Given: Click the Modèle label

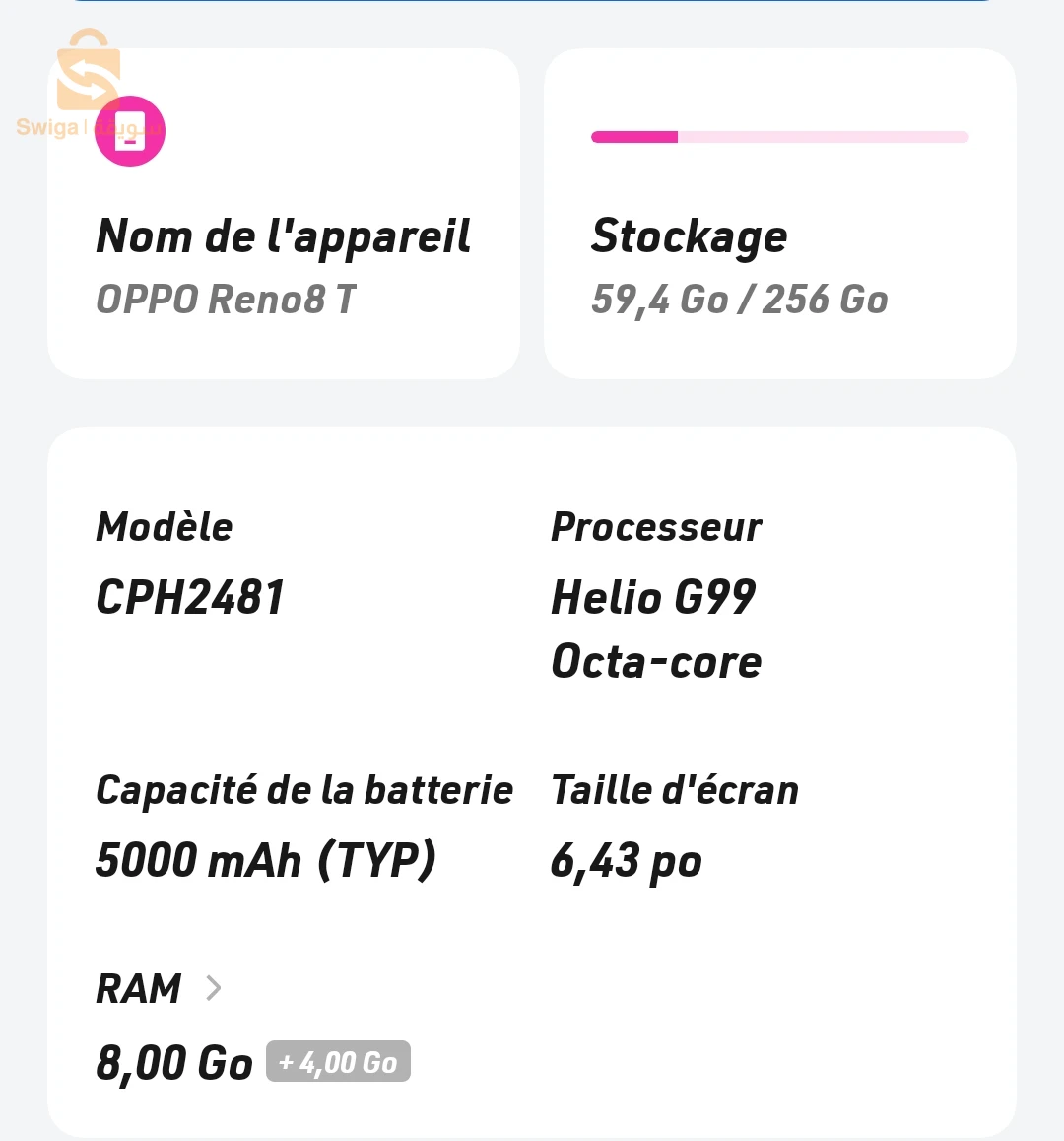Looking at the screenshot, I should 165,527.
